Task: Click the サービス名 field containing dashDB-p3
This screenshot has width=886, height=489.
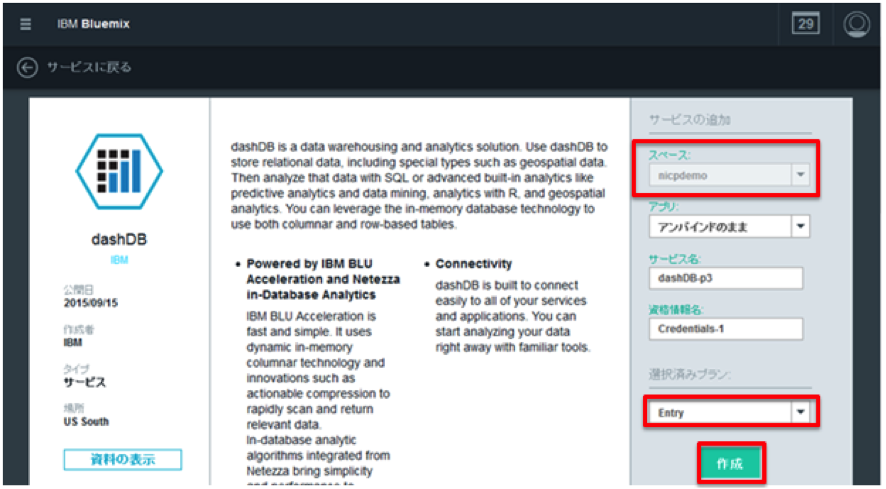Action: click(725, 278)
